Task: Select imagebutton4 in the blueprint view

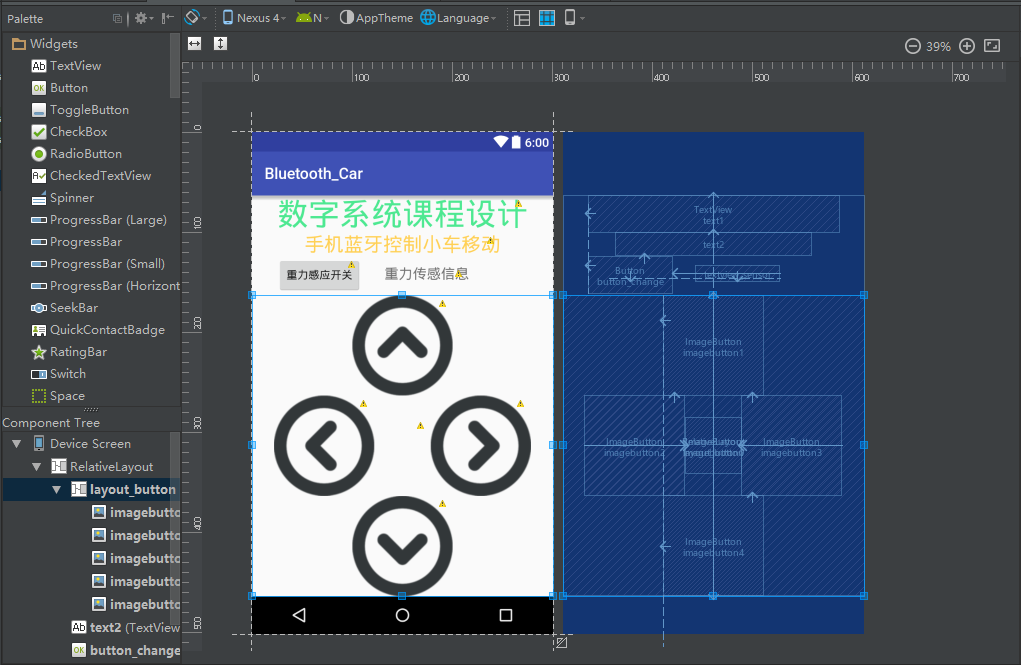Action: tap(713, 547)
